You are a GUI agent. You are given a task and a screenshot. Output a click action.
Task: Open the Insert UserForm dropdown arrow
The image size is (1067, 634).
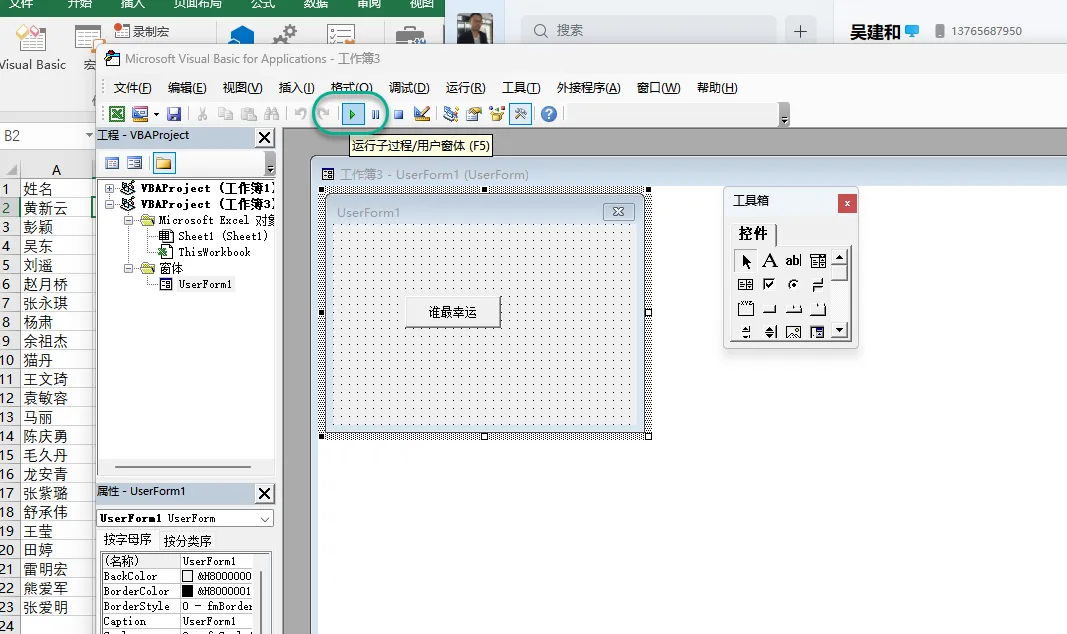[157, 114]
